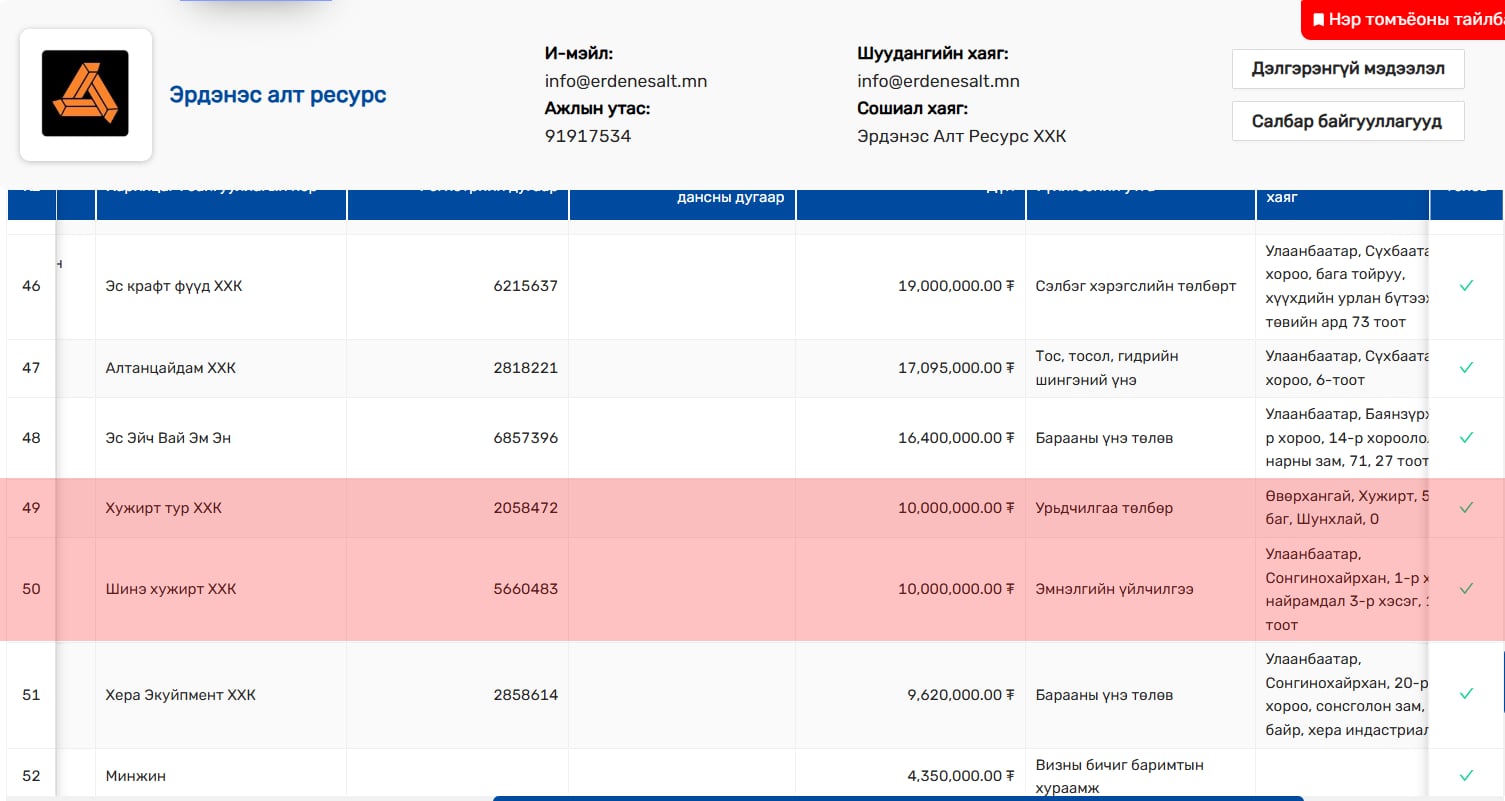This screenshot has height=801, width=1505.
Task: Select row number 52
Action: coord(31,775)
